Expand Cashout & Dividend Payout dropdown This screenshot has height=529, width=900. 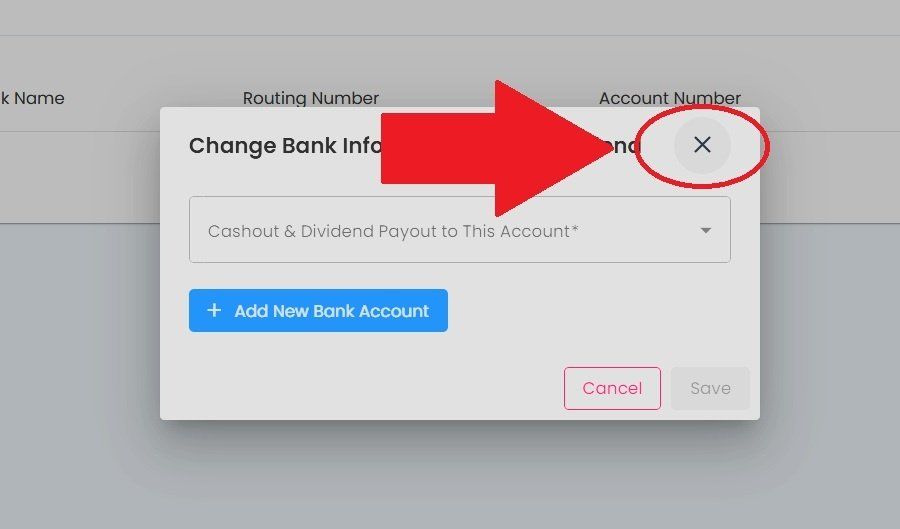460,230
